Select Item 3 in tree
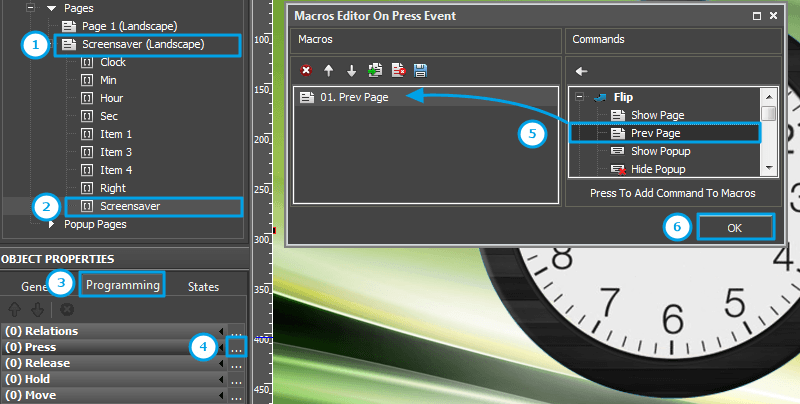 pos(116,152)
